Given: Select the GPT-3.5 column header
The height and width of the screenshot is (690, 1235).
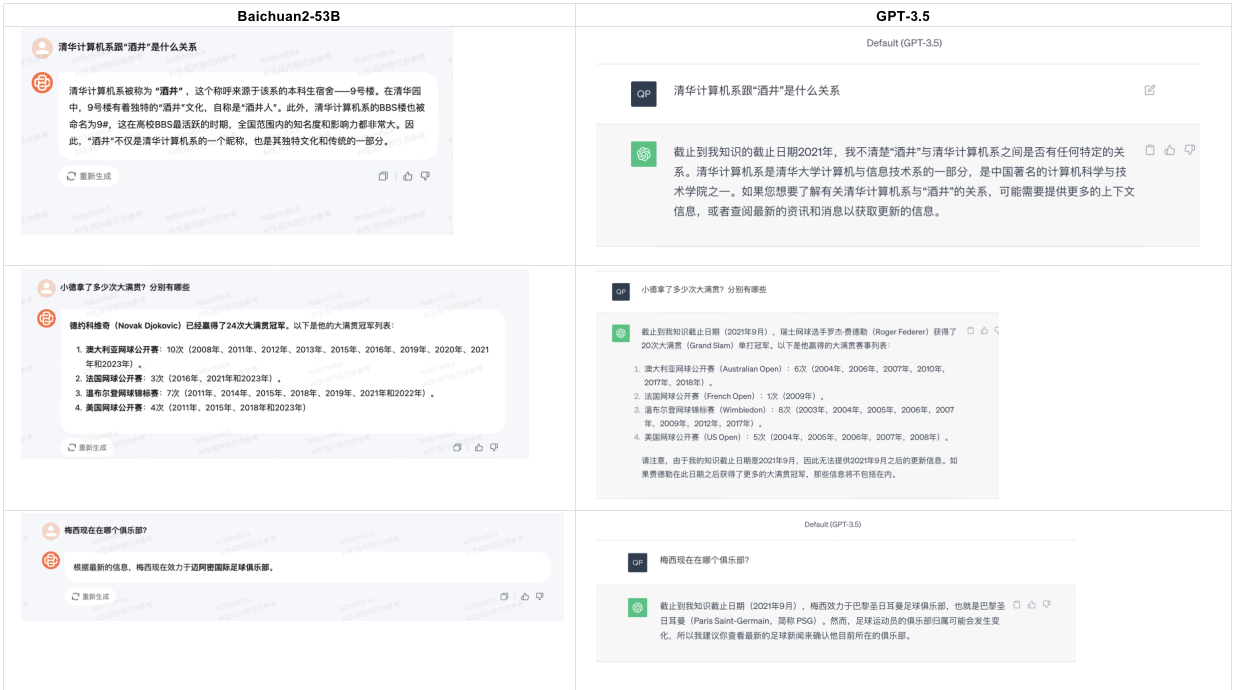Looking at the screenshot, I should click(903, 15).
